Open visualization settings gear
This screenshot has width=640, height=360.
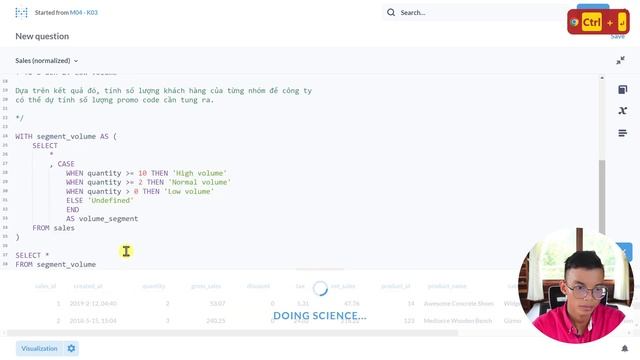pyautogui.click(x=71, y=349)
